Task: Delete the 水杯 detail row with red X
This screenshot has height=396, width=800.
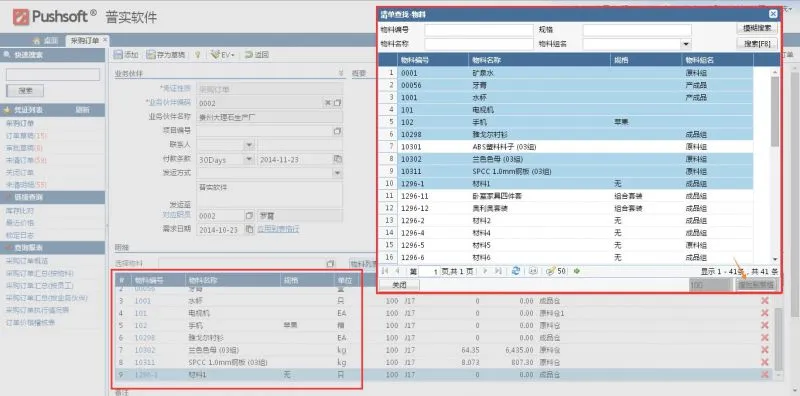Action: pyautogui.click(x=764, y=301)
